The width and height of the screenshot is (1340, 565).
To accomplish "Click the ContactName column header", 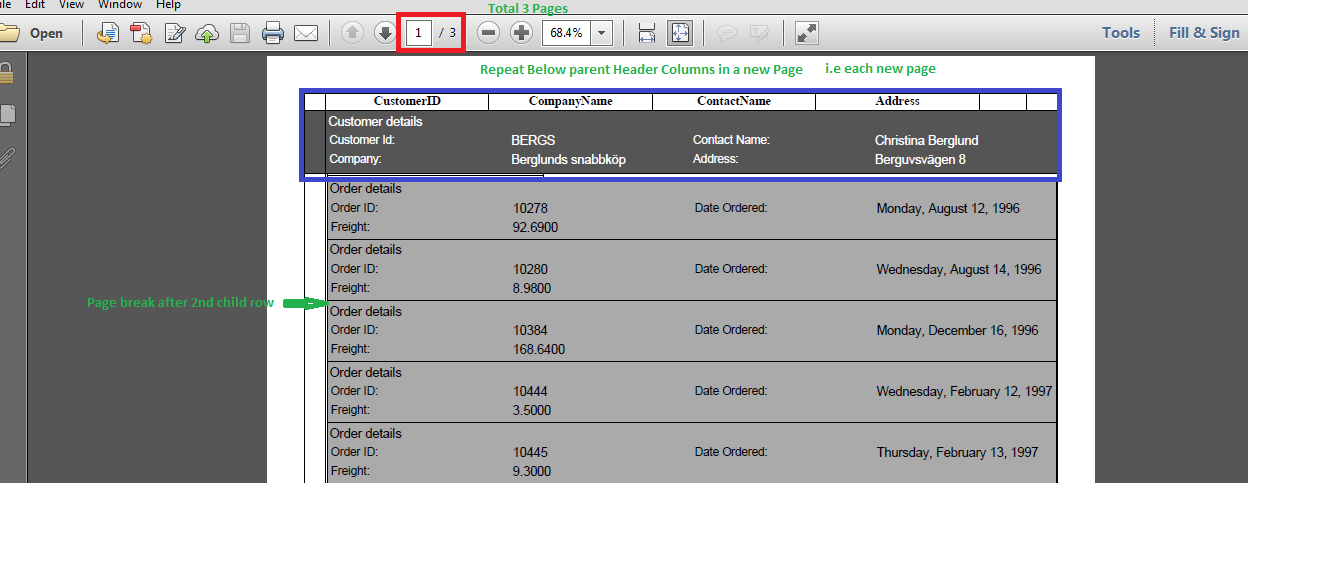I will (734, 101).
